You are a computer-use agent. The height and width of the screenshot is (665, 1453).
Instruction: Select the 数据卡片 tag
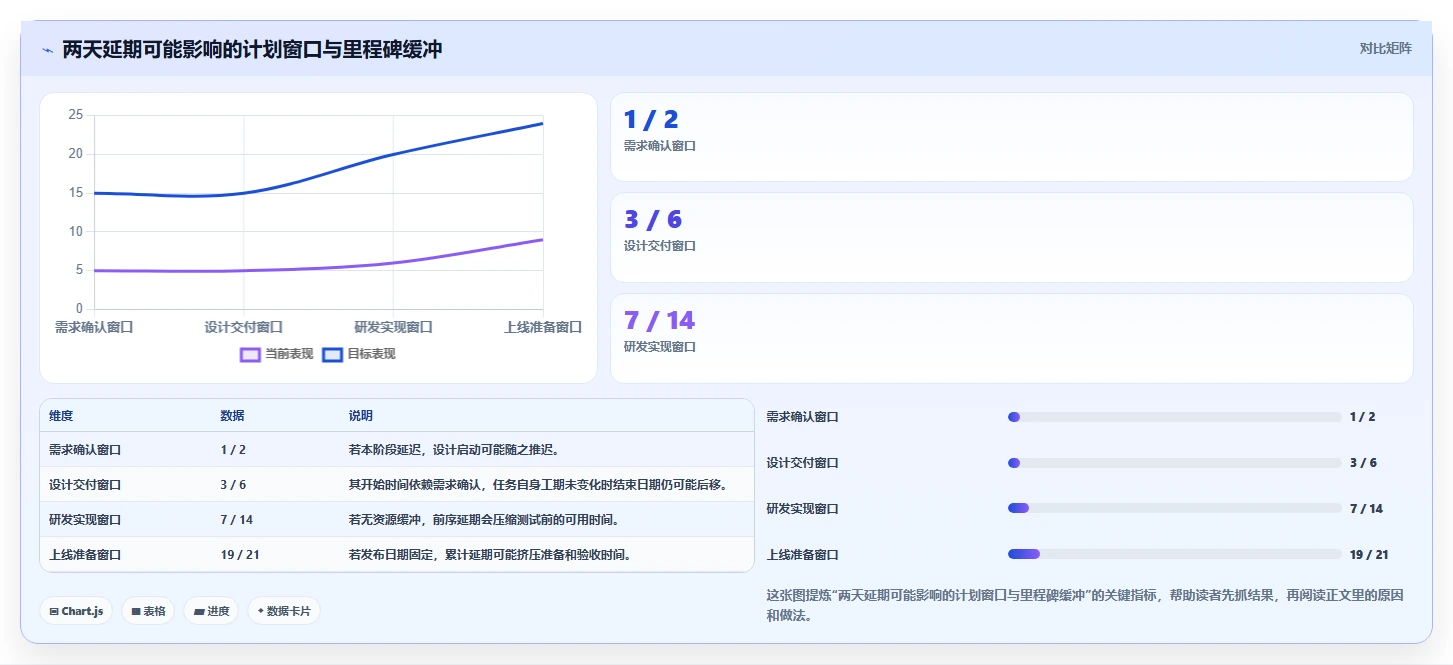coord(284,611)
